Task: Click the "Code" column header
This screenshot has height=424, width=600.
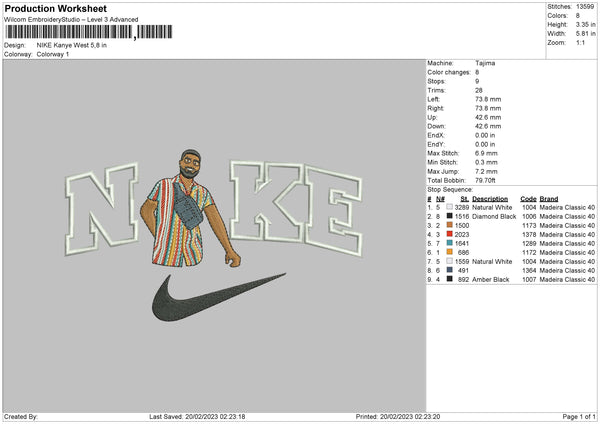Action: [528, 199]
